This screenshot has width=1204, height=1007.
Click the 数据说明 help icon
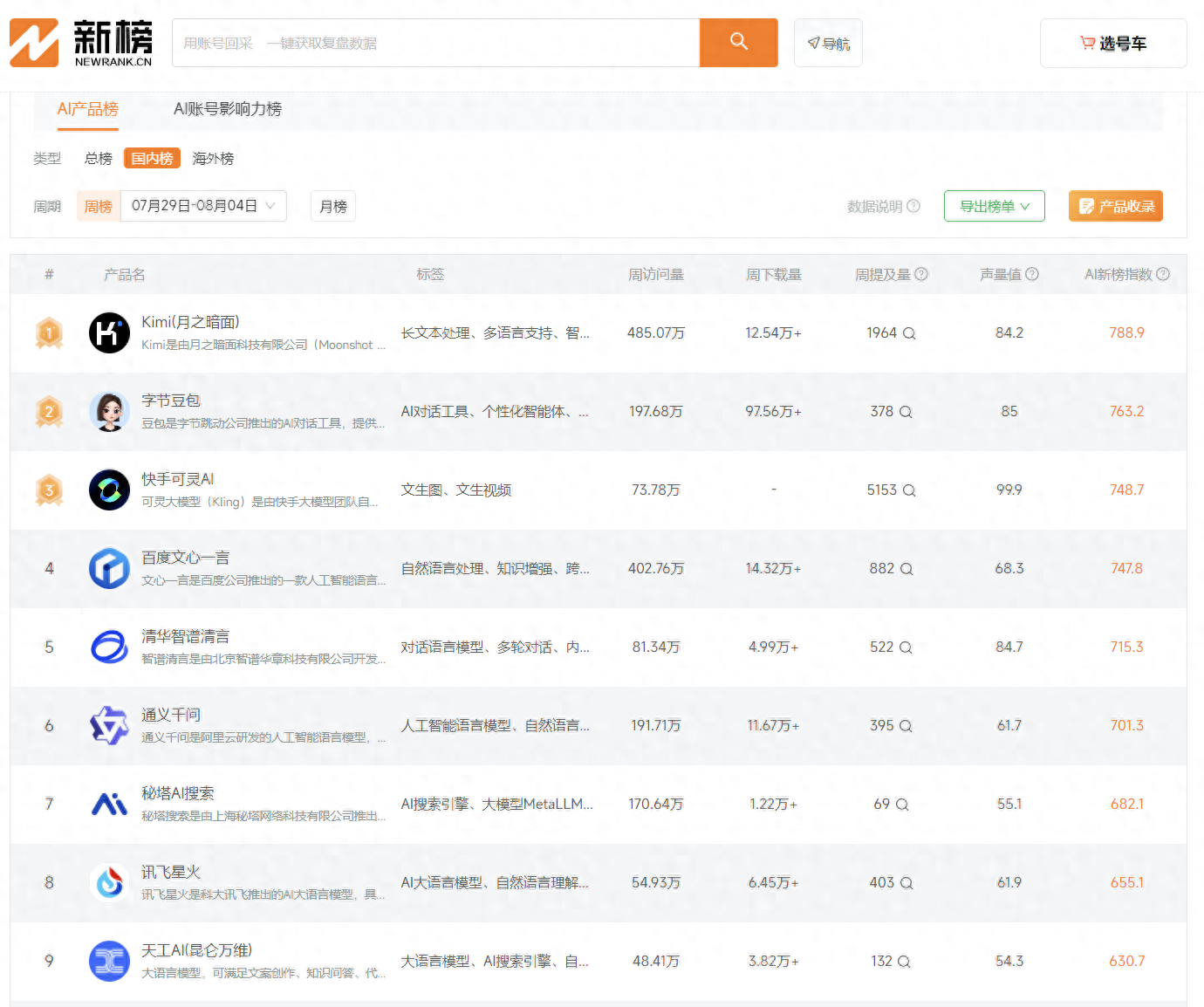point(913,206)
